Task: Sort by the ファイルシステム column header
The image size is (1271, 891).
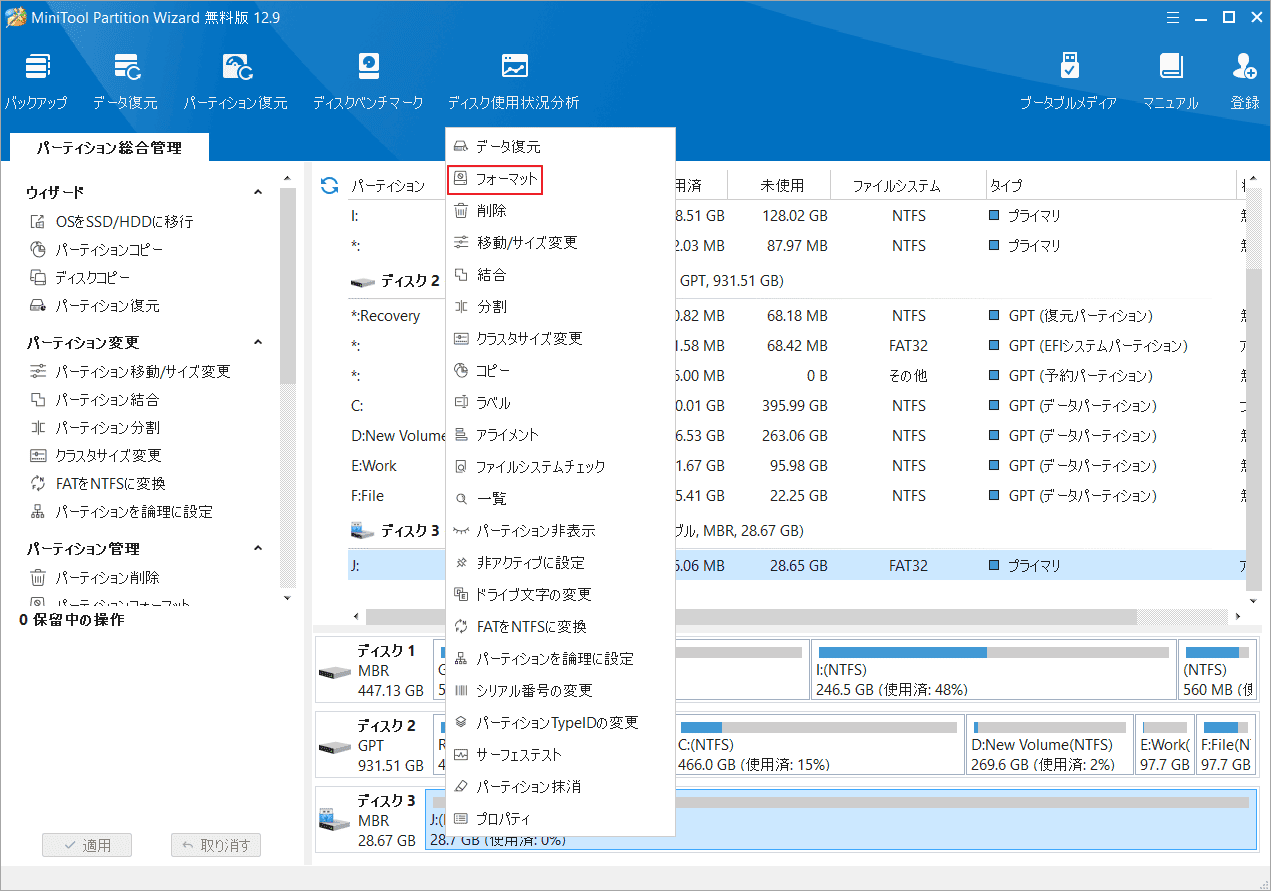Action: tap(896, 186)
